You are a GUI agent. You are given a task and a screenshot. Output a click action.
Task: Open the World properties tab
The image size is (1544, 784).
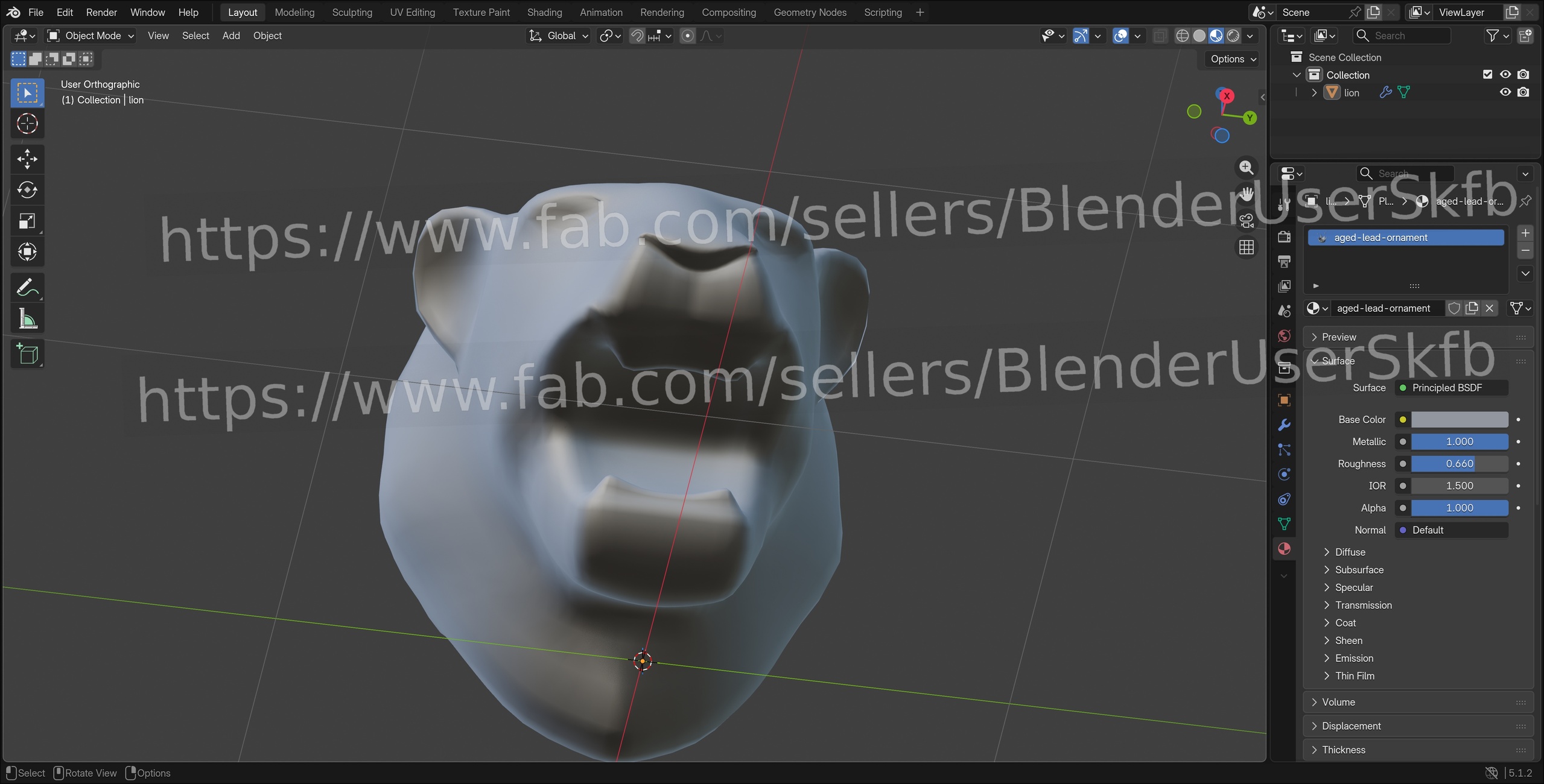1284,335
